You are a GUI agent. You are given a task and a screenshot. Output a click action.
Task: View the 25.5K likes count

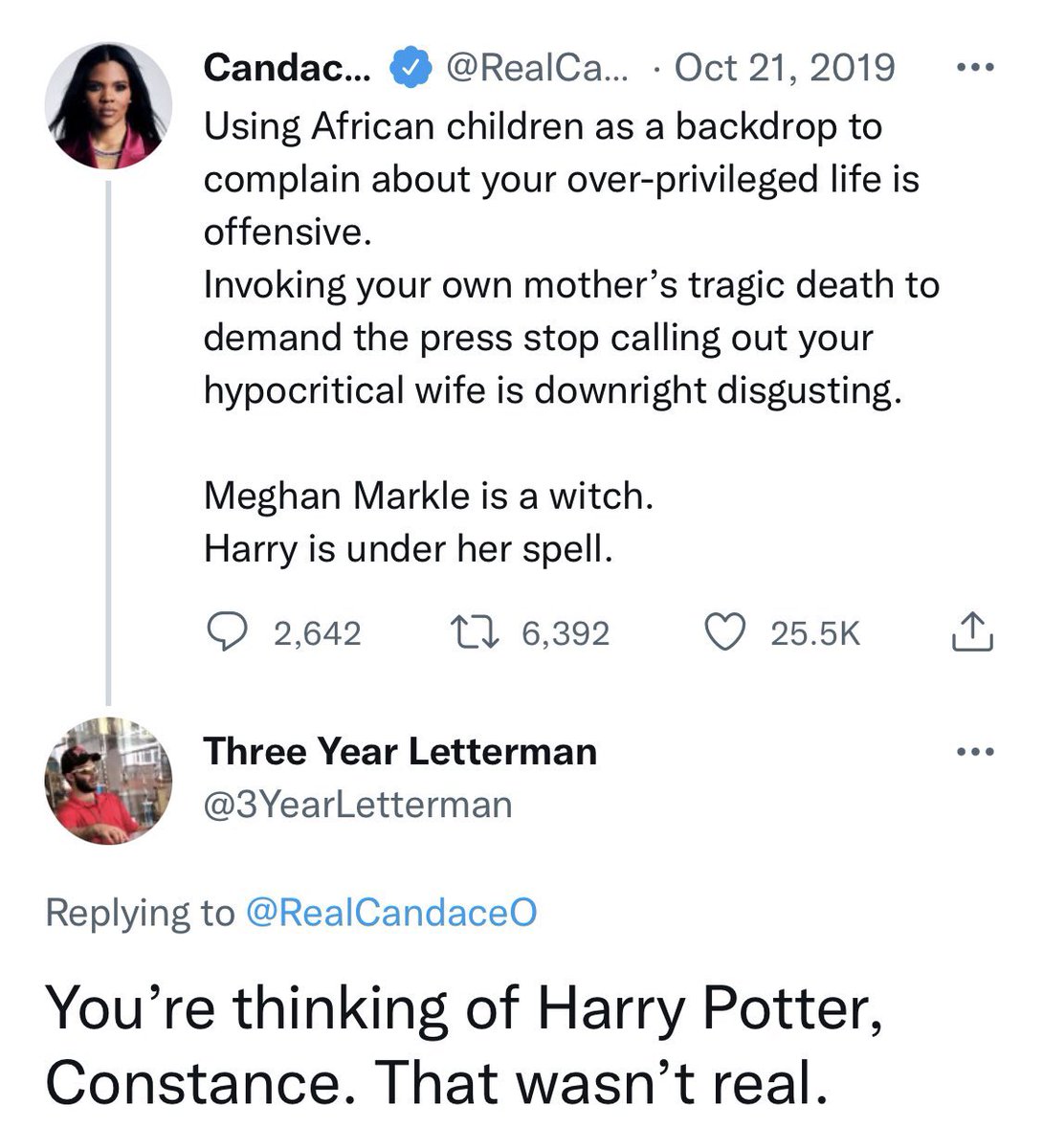(x=815, y=633)
